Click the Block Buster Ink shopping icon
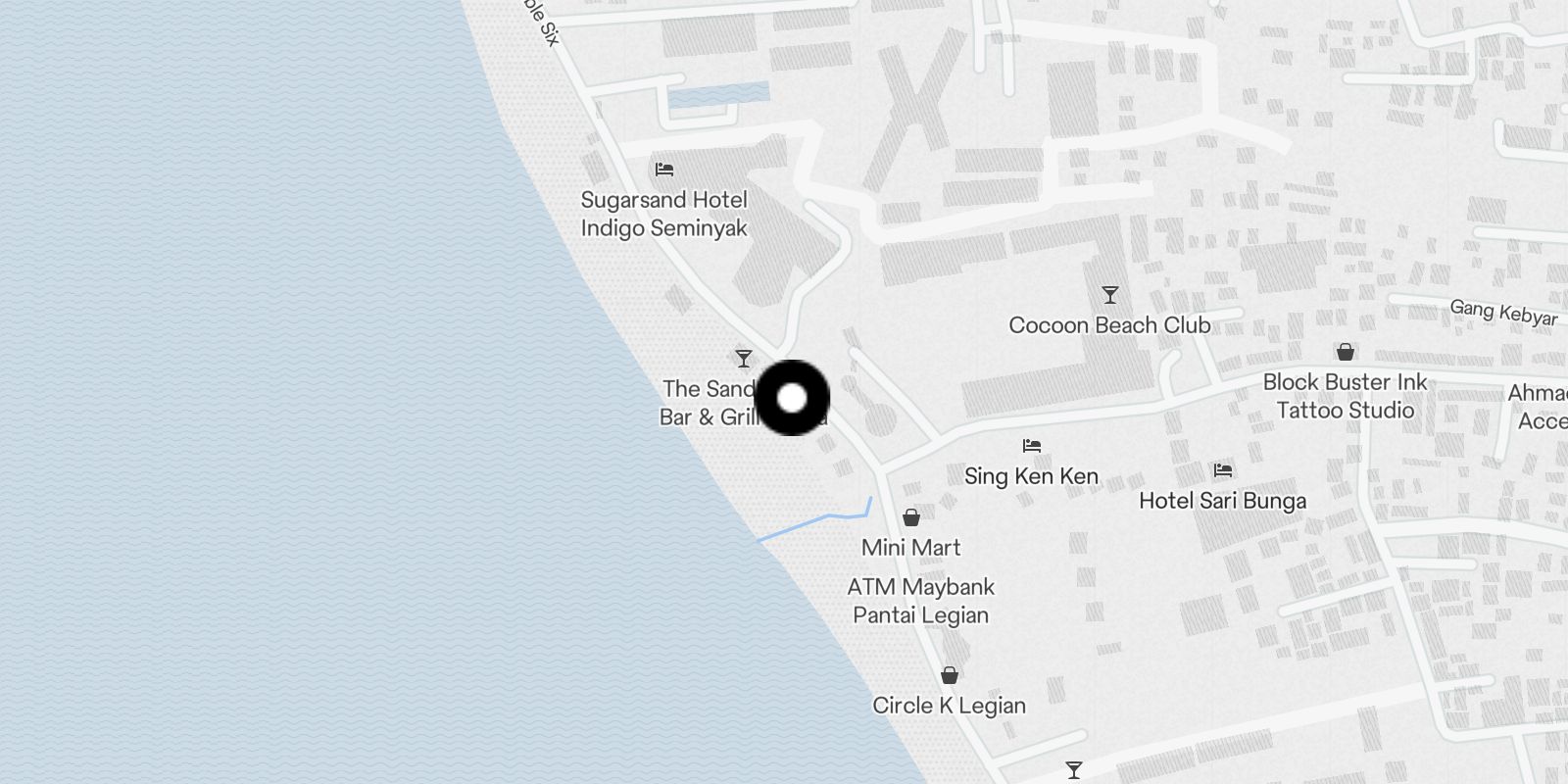The image size is (1568, 784). pos(1346,352)
